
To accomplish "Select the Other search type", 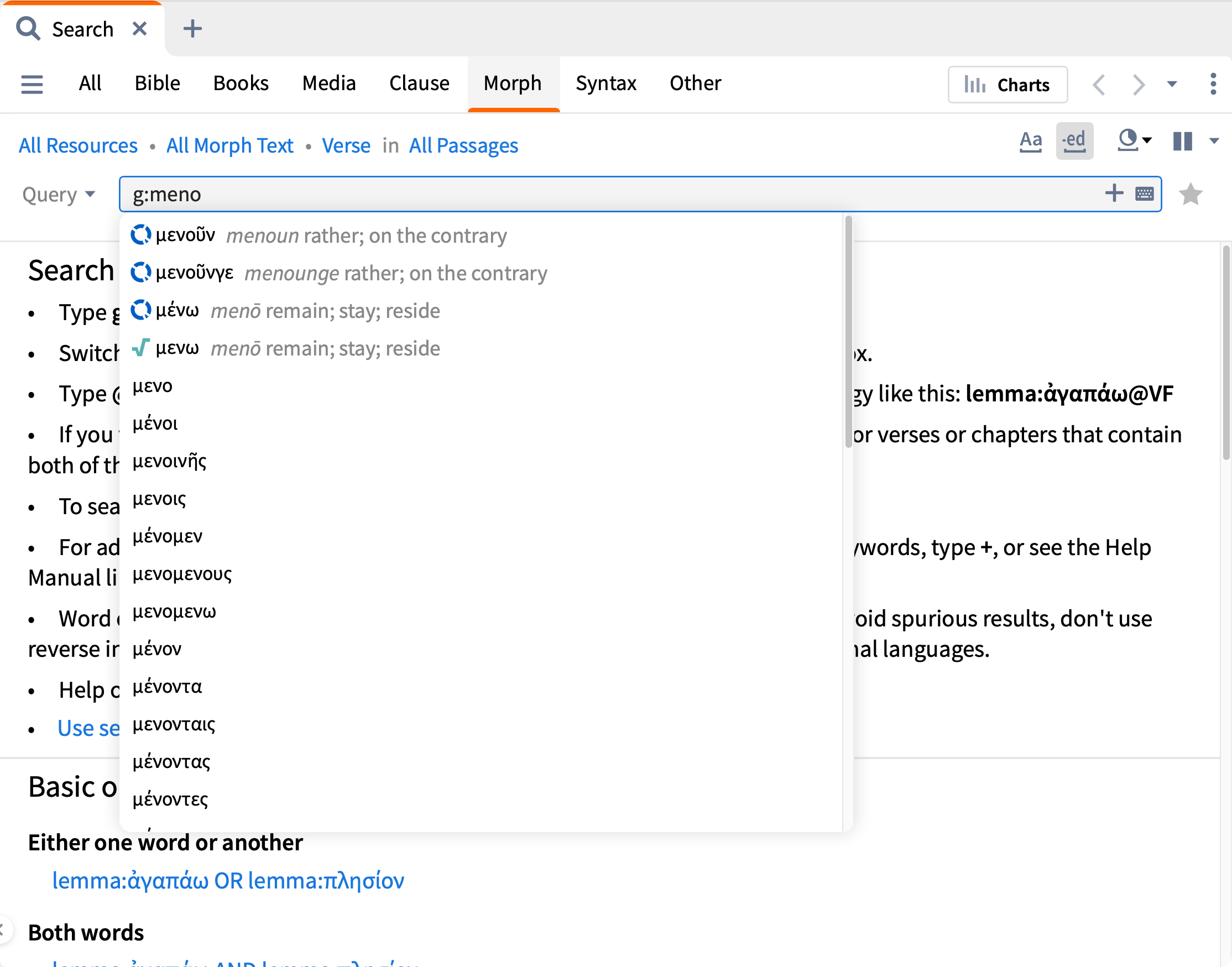I will click(x=695, y=83).
